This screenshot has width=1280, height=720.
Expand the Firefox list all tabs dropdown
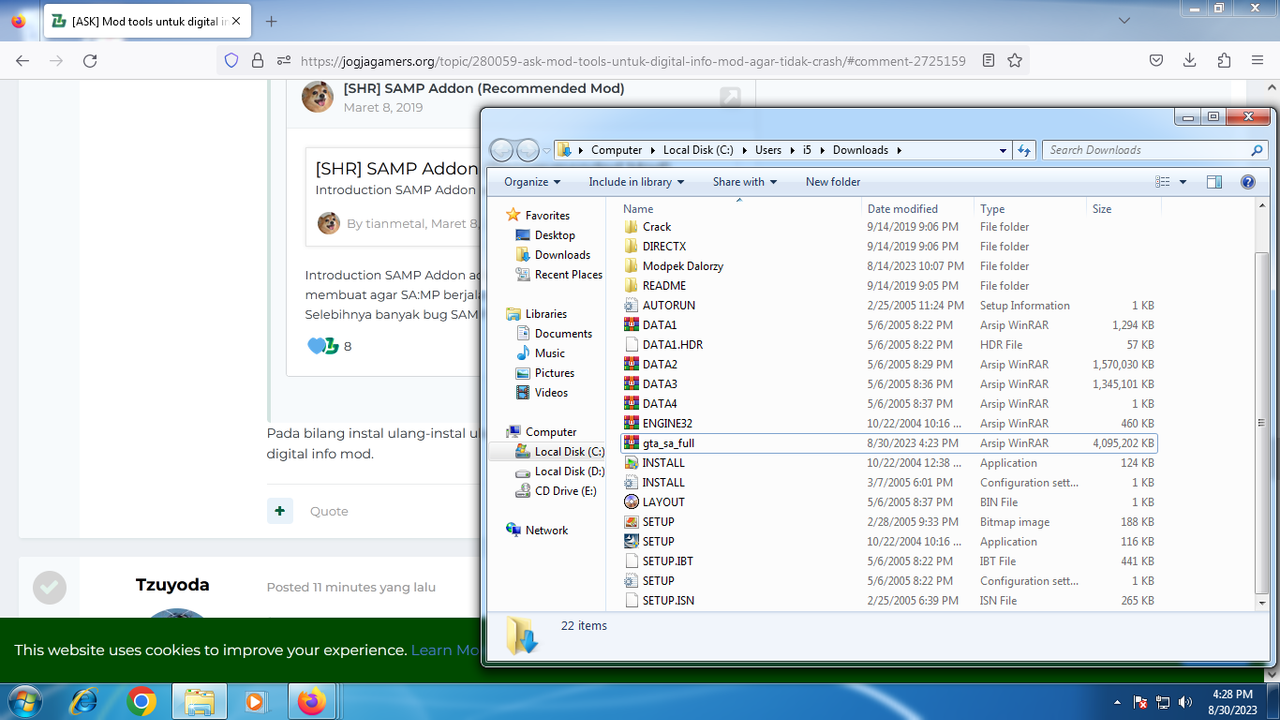pyautogui.click(x=1126, y=21)
